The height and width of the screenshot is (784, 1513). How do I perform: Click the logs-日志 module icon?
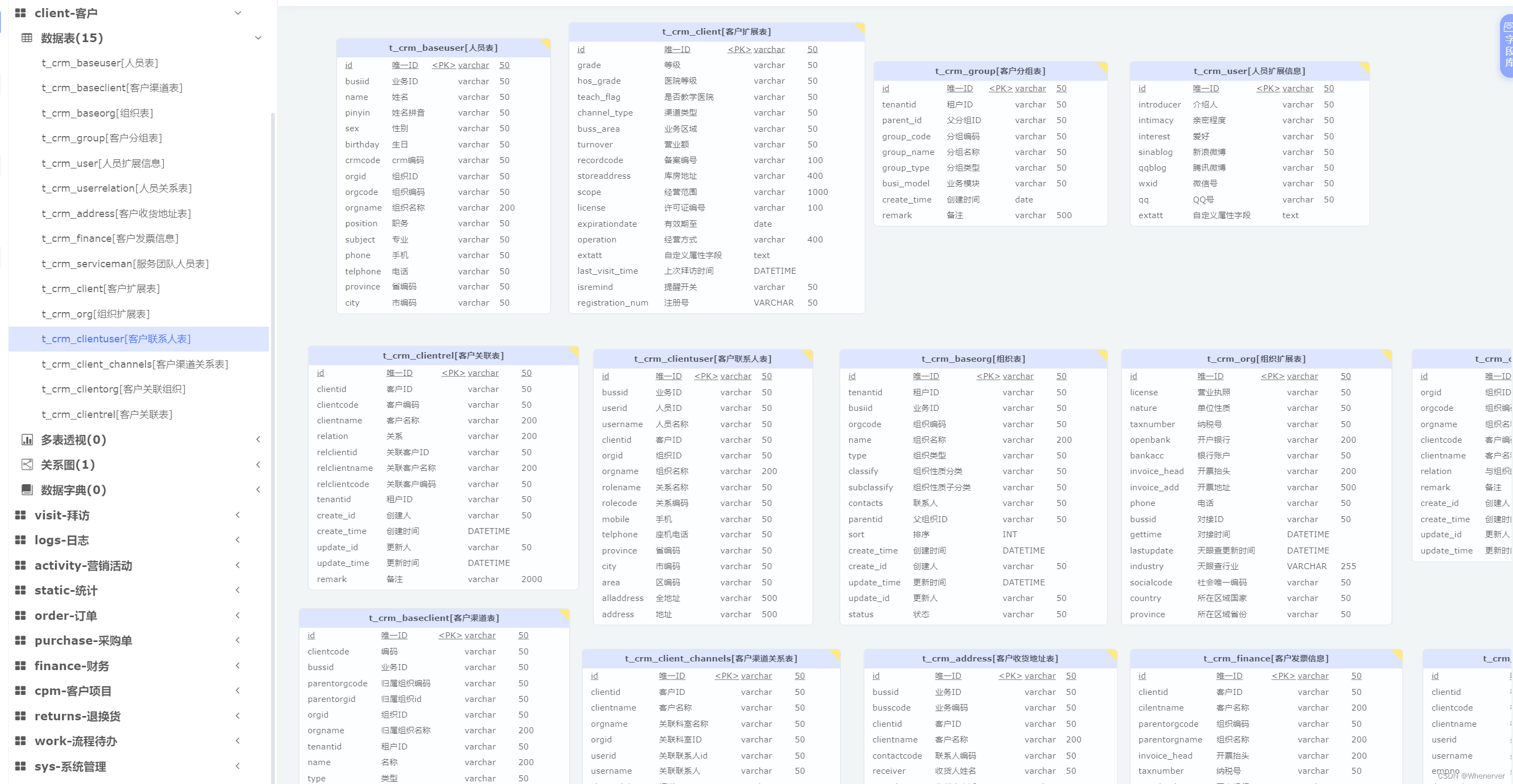[20, 540]
